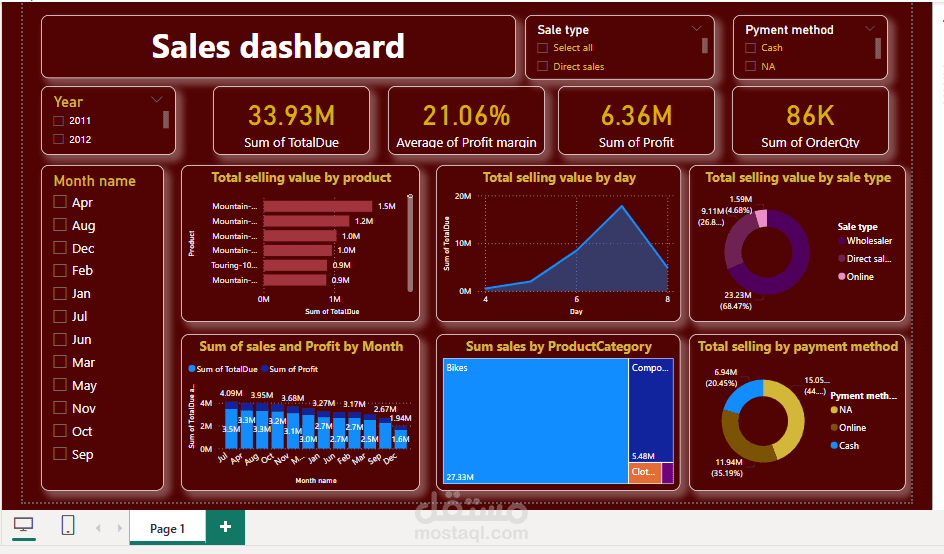Click the pink 1.59M donut segment
Image resolution: width=944 pixels, height=554 pixels.
pyautogui.click(x=761, y=219)
